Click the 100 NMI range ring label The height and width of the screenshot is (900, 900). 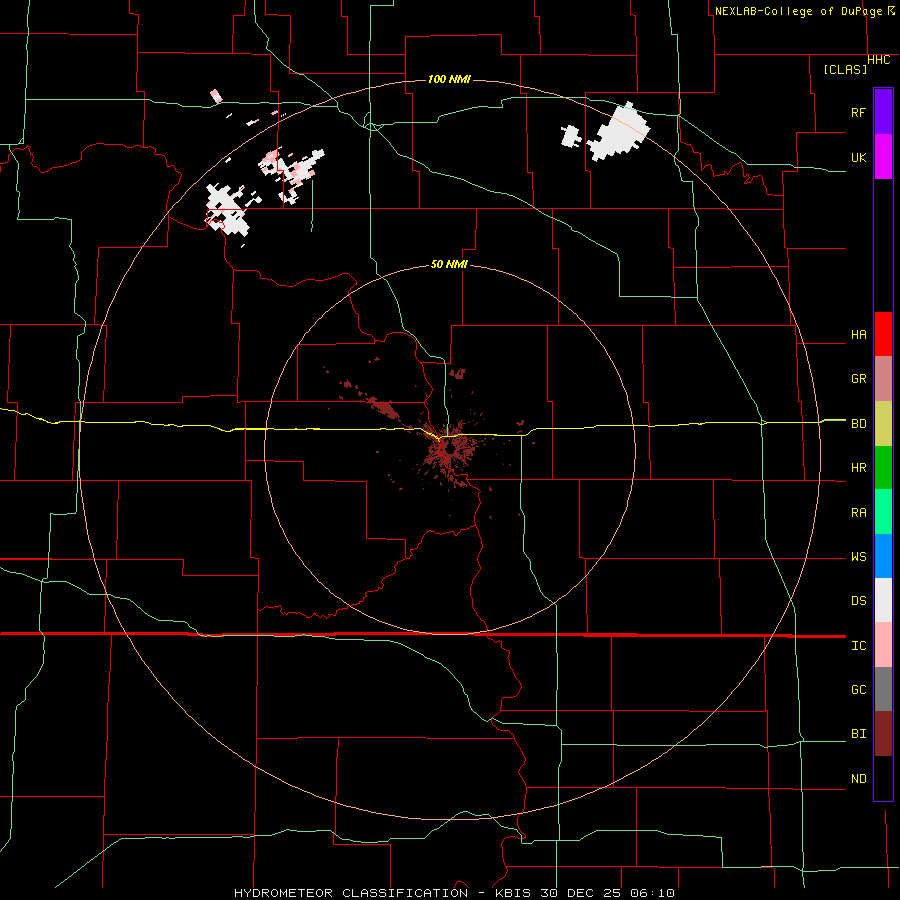[x=449, y=79]
